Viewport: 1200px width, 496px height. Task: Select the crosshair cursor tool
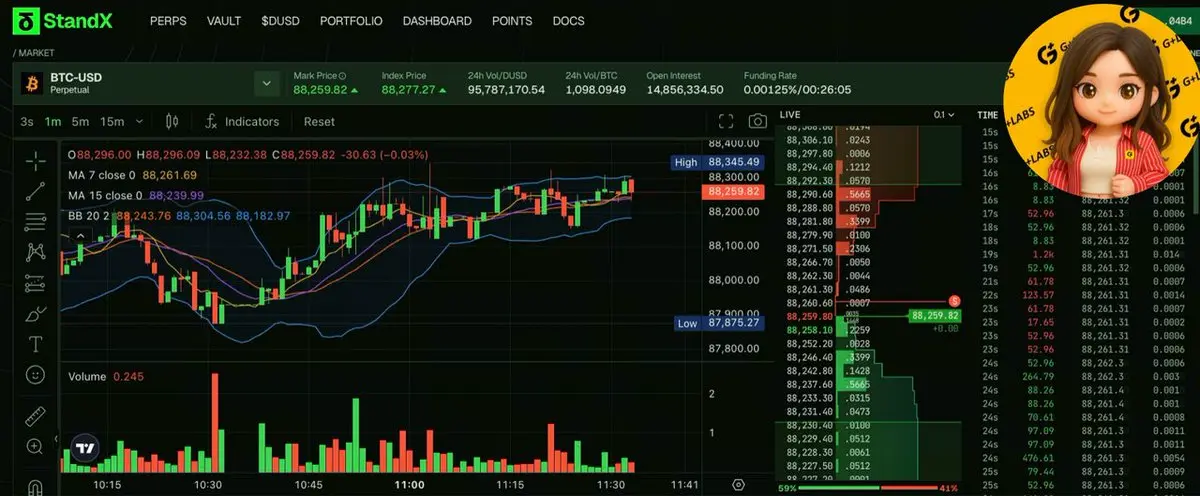pos(35,160)
